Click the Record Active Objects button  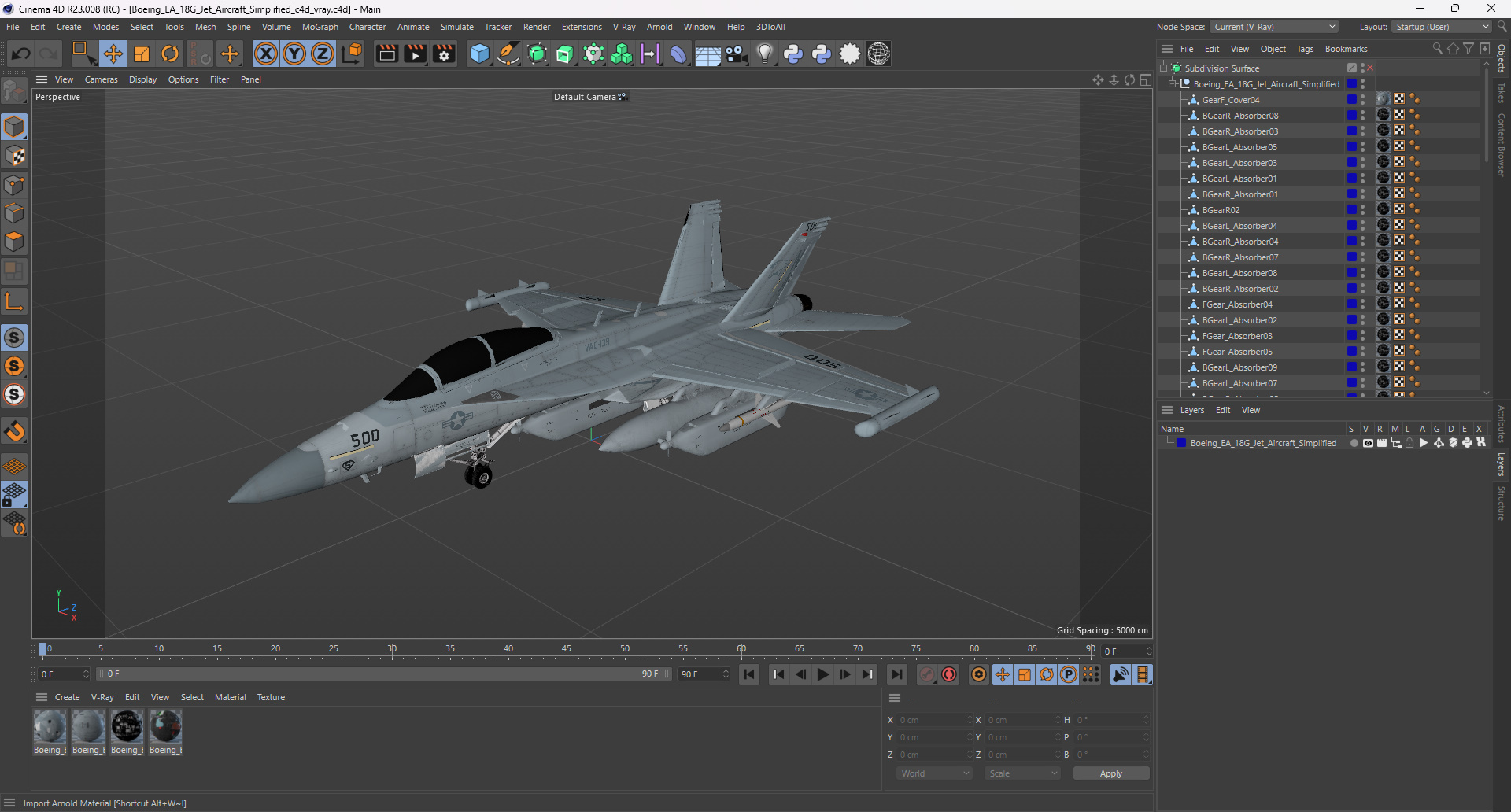(928, 674)
